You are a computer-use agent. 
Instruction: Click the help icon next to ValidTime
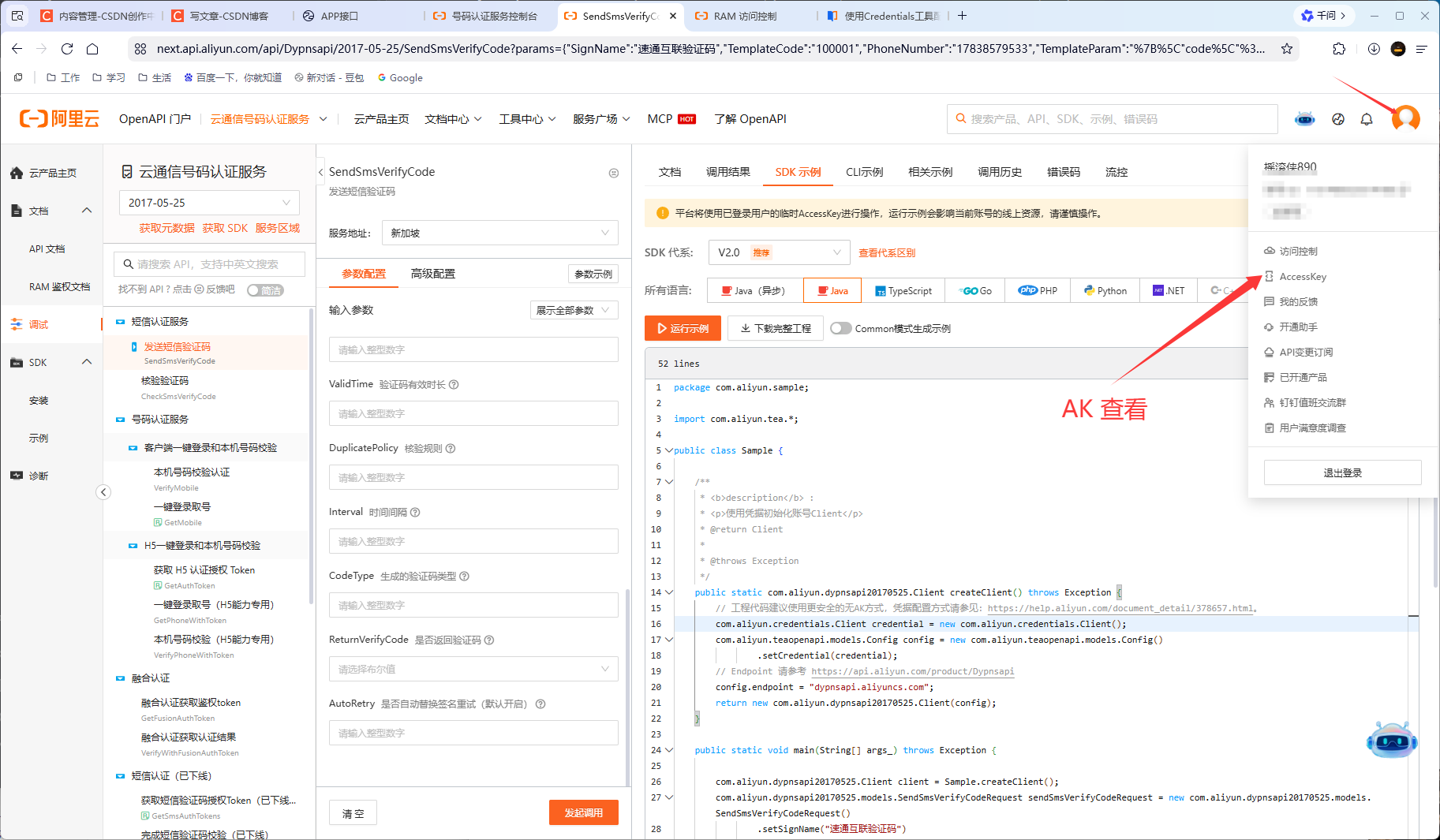coord(454,385)
